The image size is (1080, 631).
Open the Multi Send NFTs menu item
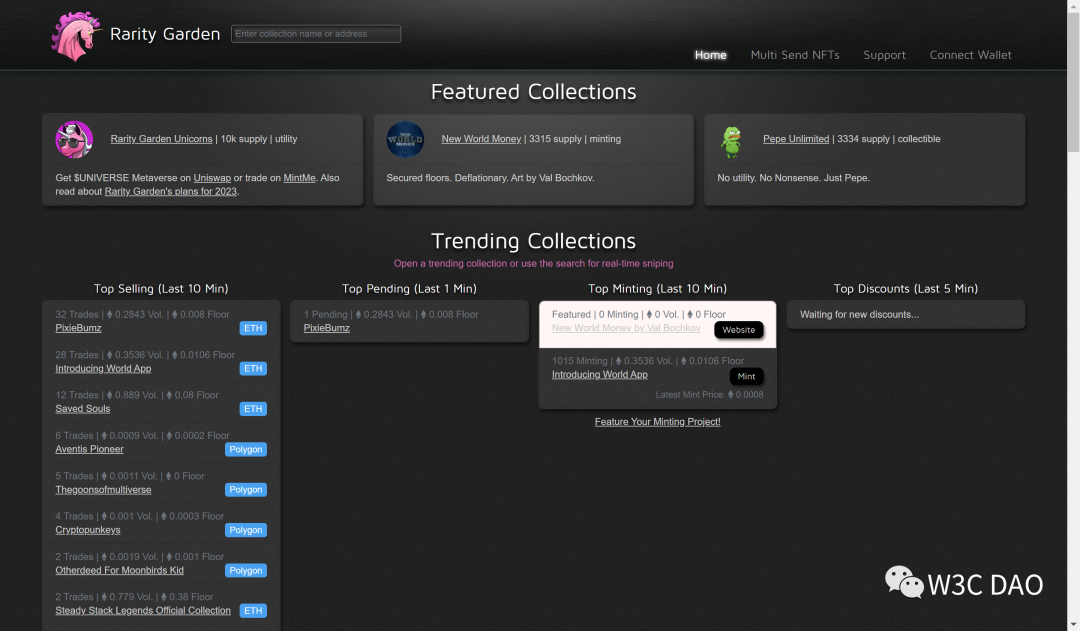795,55
